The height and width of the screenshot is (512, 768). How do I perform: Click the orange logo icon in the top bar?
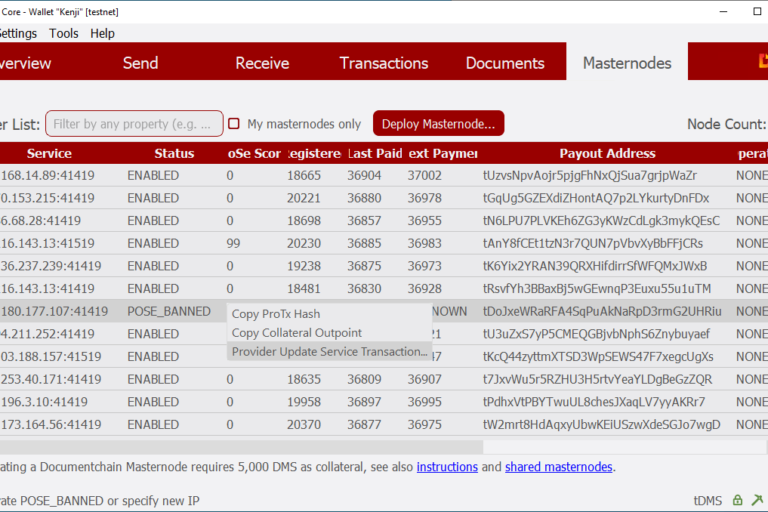pos(761,62)
